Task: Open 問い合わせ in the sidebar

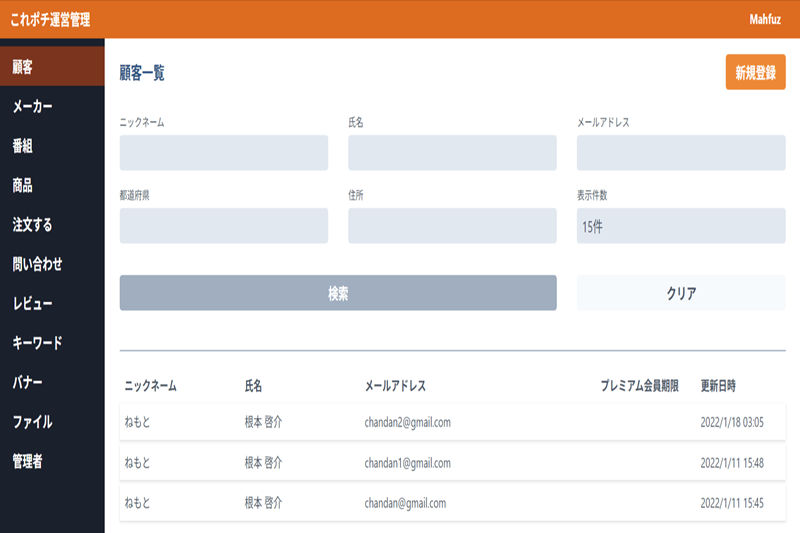Action: tap(38, 264)
